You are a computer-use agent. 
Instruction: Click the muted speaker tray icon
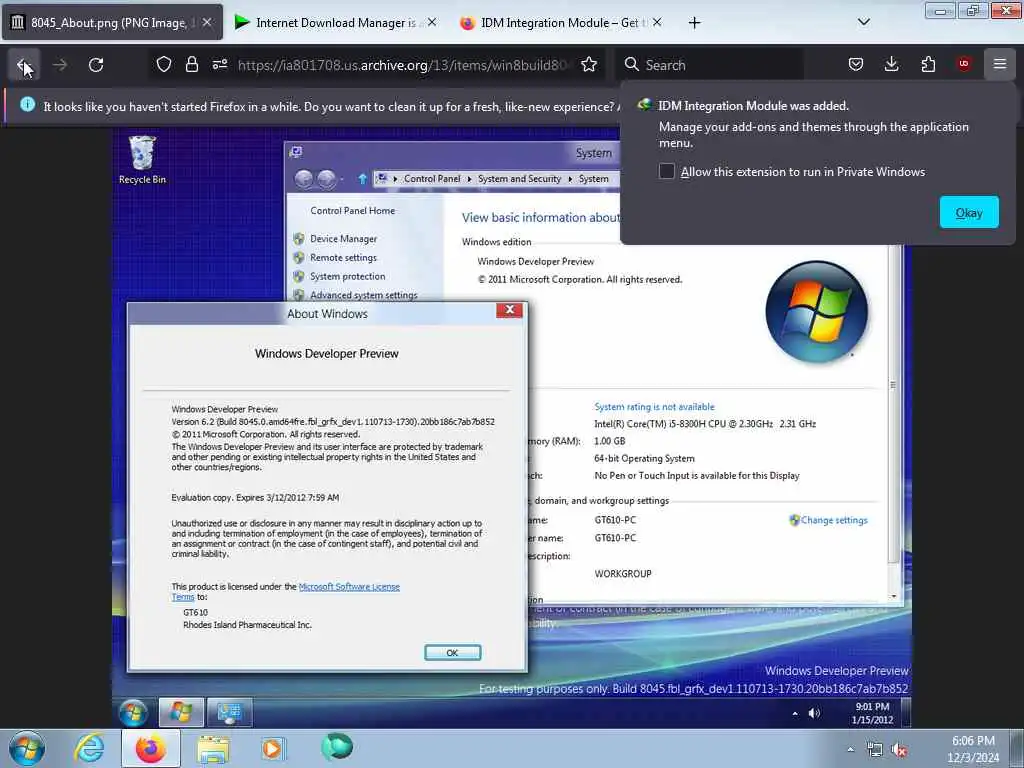tap(899, 750)
